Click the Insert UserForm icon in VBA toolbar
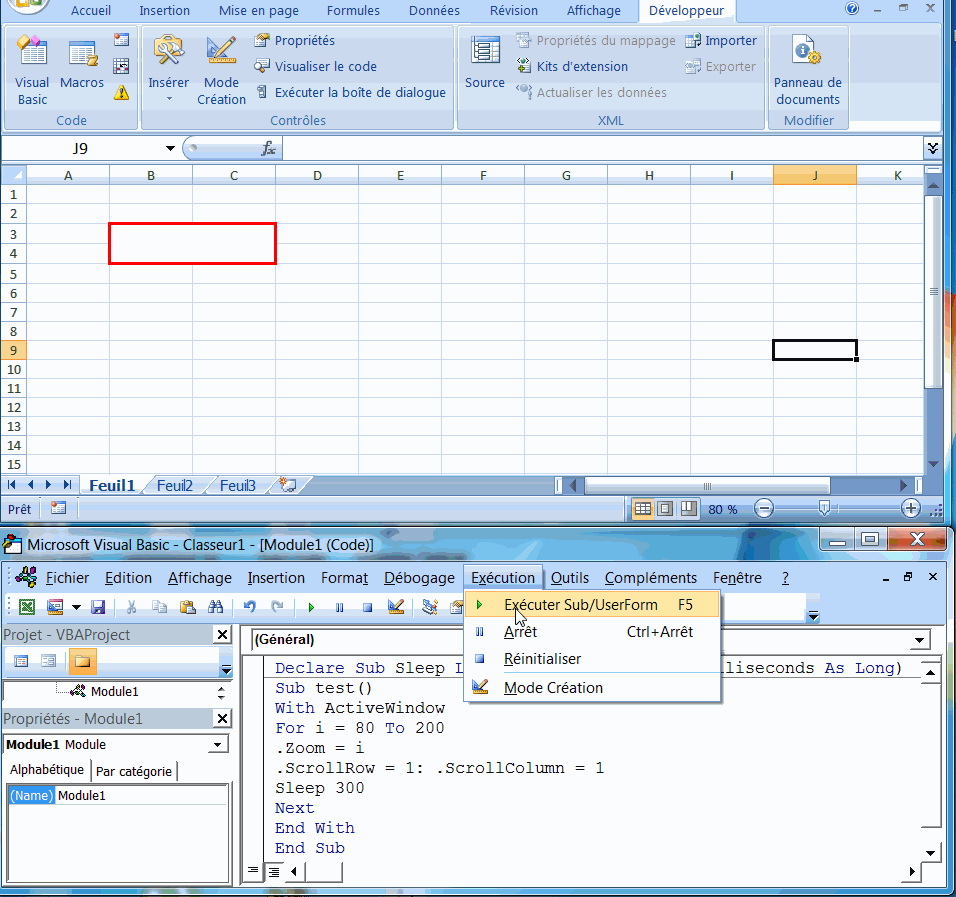Image resolution: width=956 pixels, height=897 pixels. 55,607
